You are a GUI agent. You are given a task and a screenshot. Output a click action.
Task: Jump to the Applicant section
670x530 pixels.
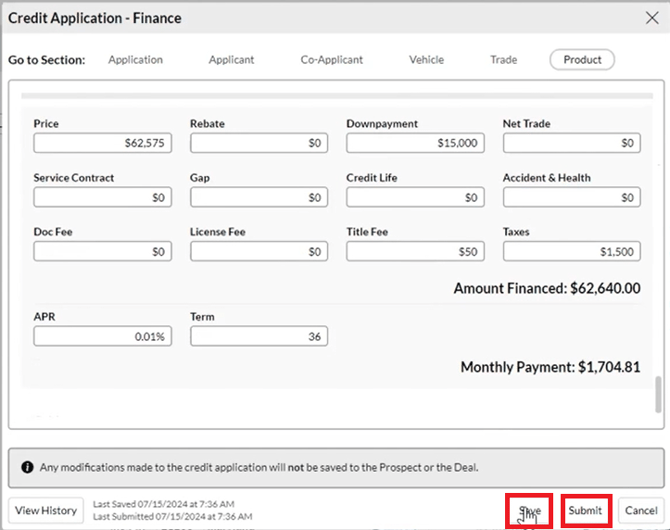tap(232, 60)
